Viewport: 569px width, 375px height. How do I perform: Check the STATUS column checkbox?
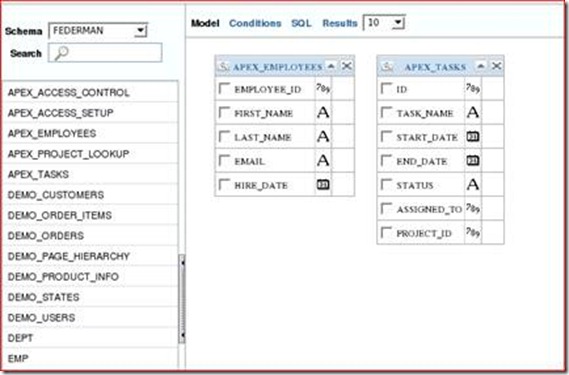pos(386,184)
